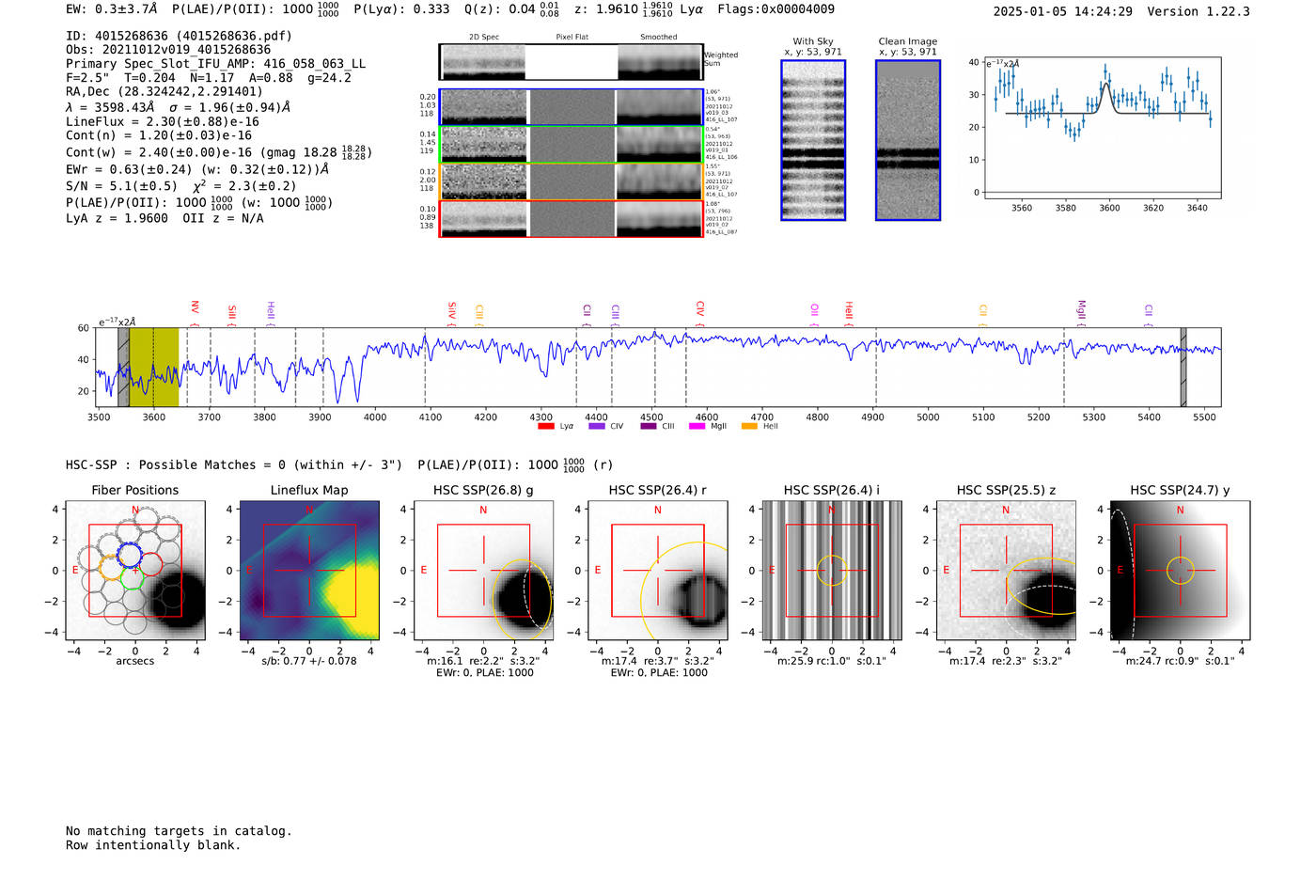Viewport: 1316px width, 896px height.
Task: Click the blue dashed fiber circle in Fiber Positions
Action: click(129, 555)
